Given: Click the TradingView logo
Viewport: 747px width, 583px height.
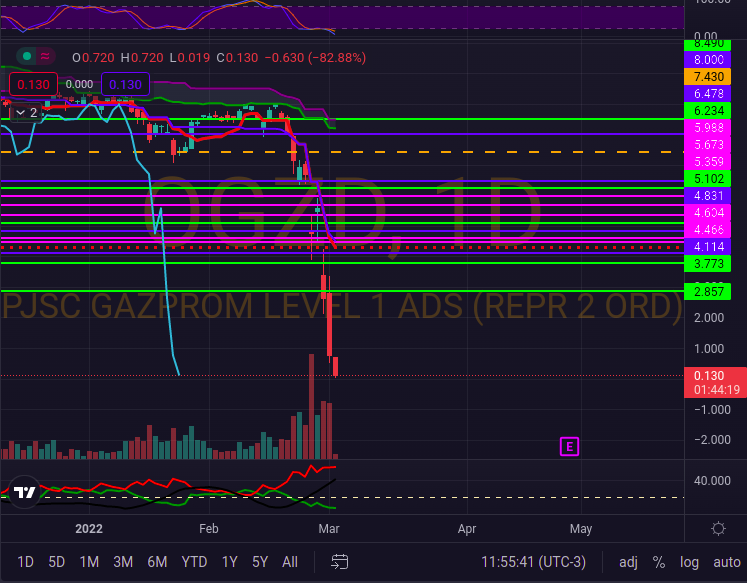Looking at the screenshot, I should [24, 492].
